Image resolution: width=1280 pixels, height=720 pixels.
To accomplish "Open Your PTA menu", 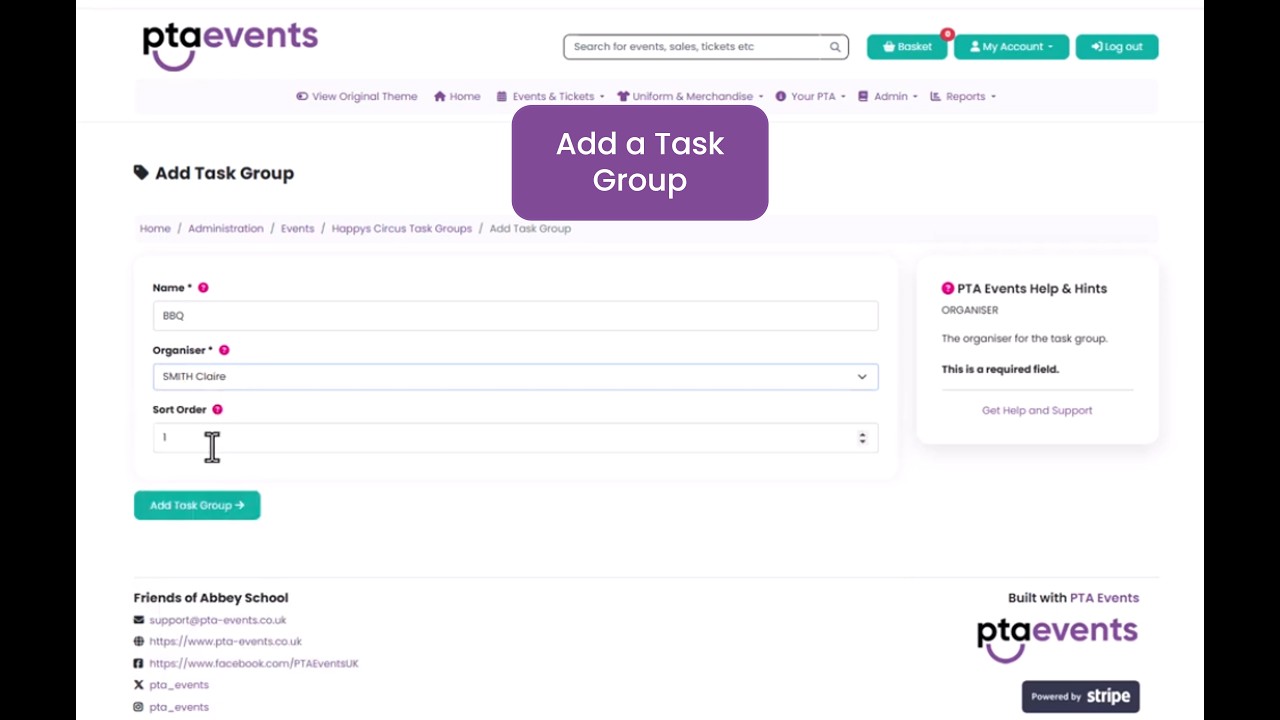I will [x=811, y=97].
